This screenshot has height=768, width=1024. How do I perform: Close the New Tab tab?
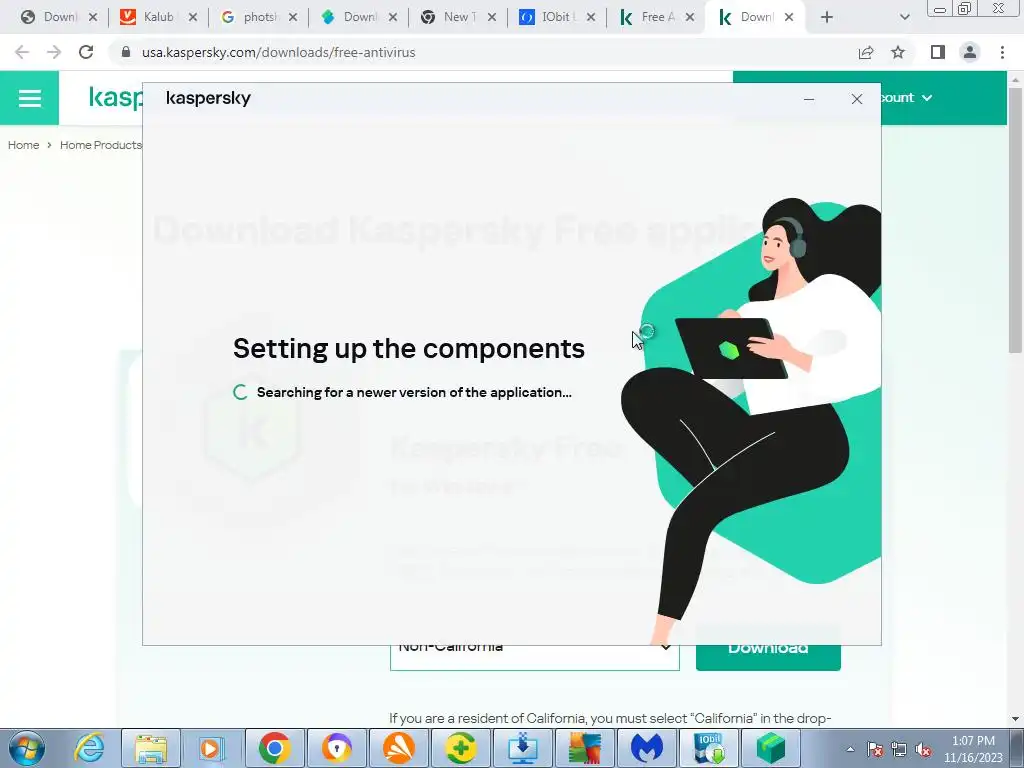[x=492, y=18]
